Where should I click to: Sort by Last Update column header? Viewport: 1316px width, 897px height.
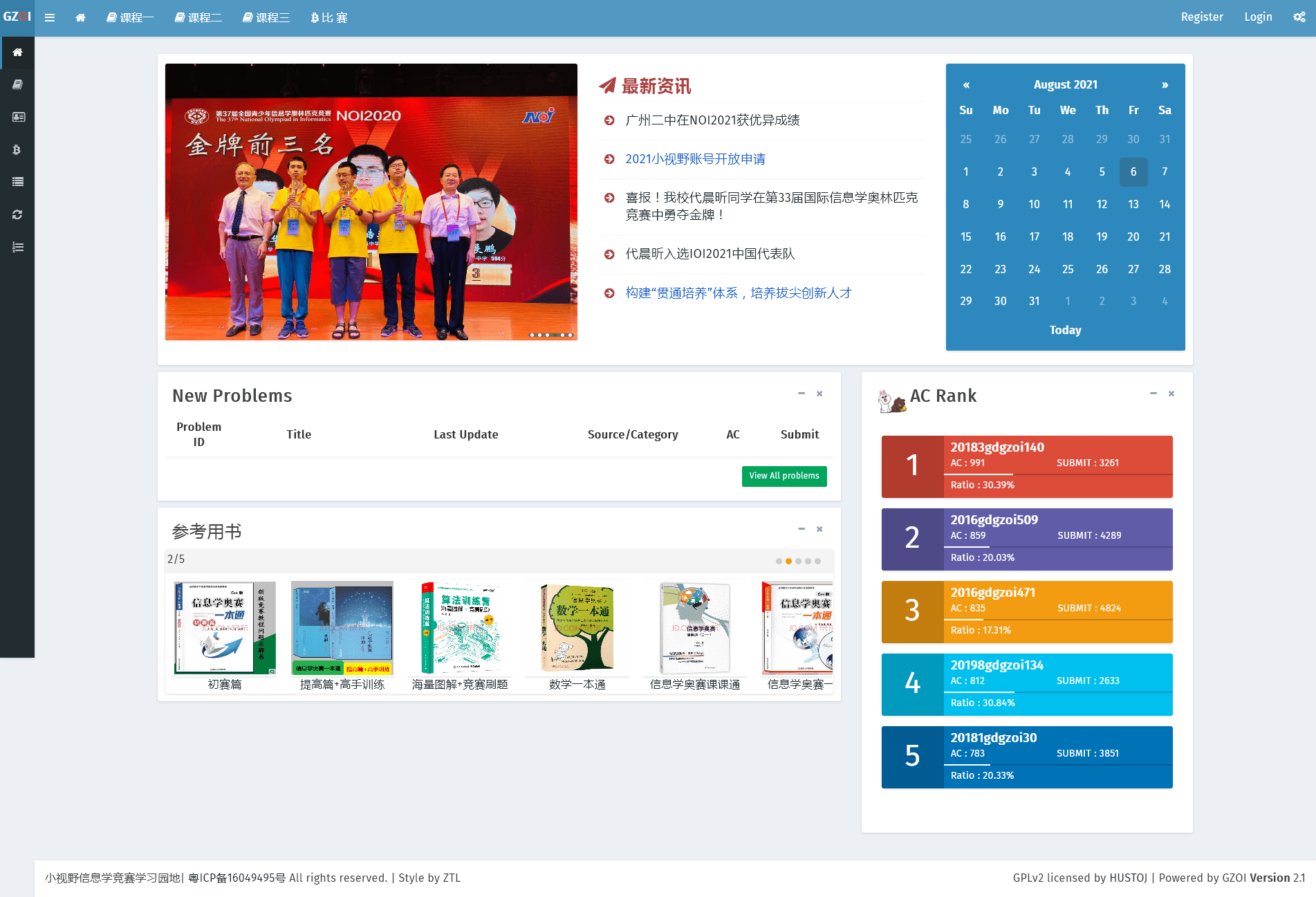[x=466, y=435]
